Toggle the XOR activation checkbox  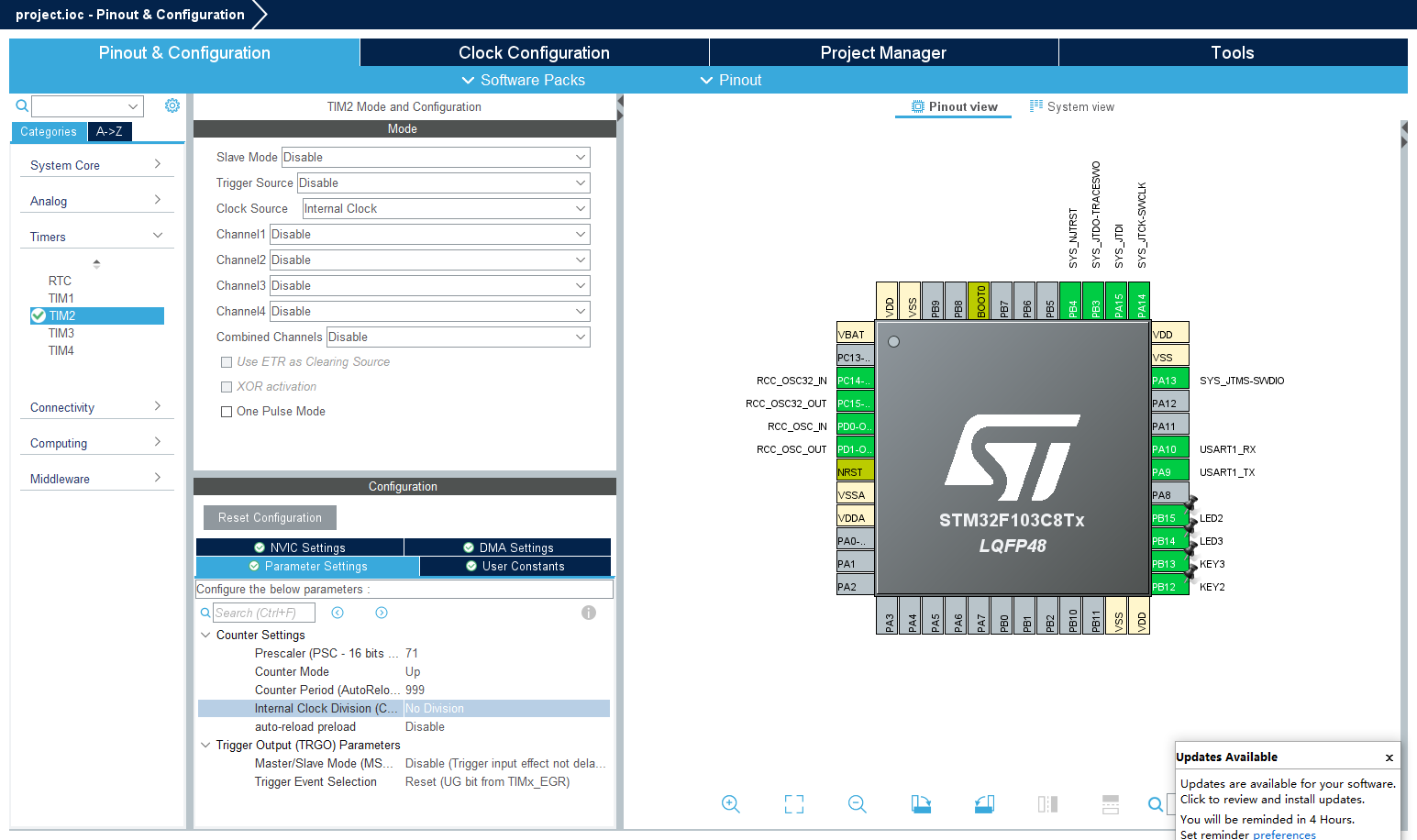click(x=227, y=387)
